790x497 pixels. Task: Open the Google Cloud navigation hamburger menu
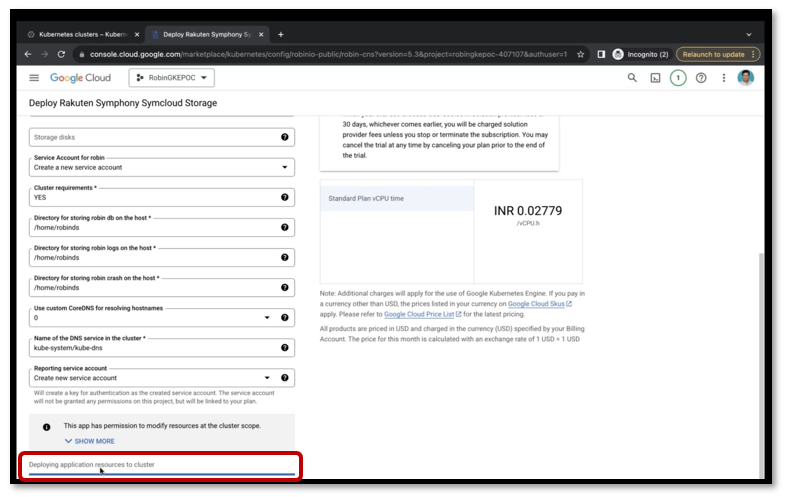(x=34, y=78)
